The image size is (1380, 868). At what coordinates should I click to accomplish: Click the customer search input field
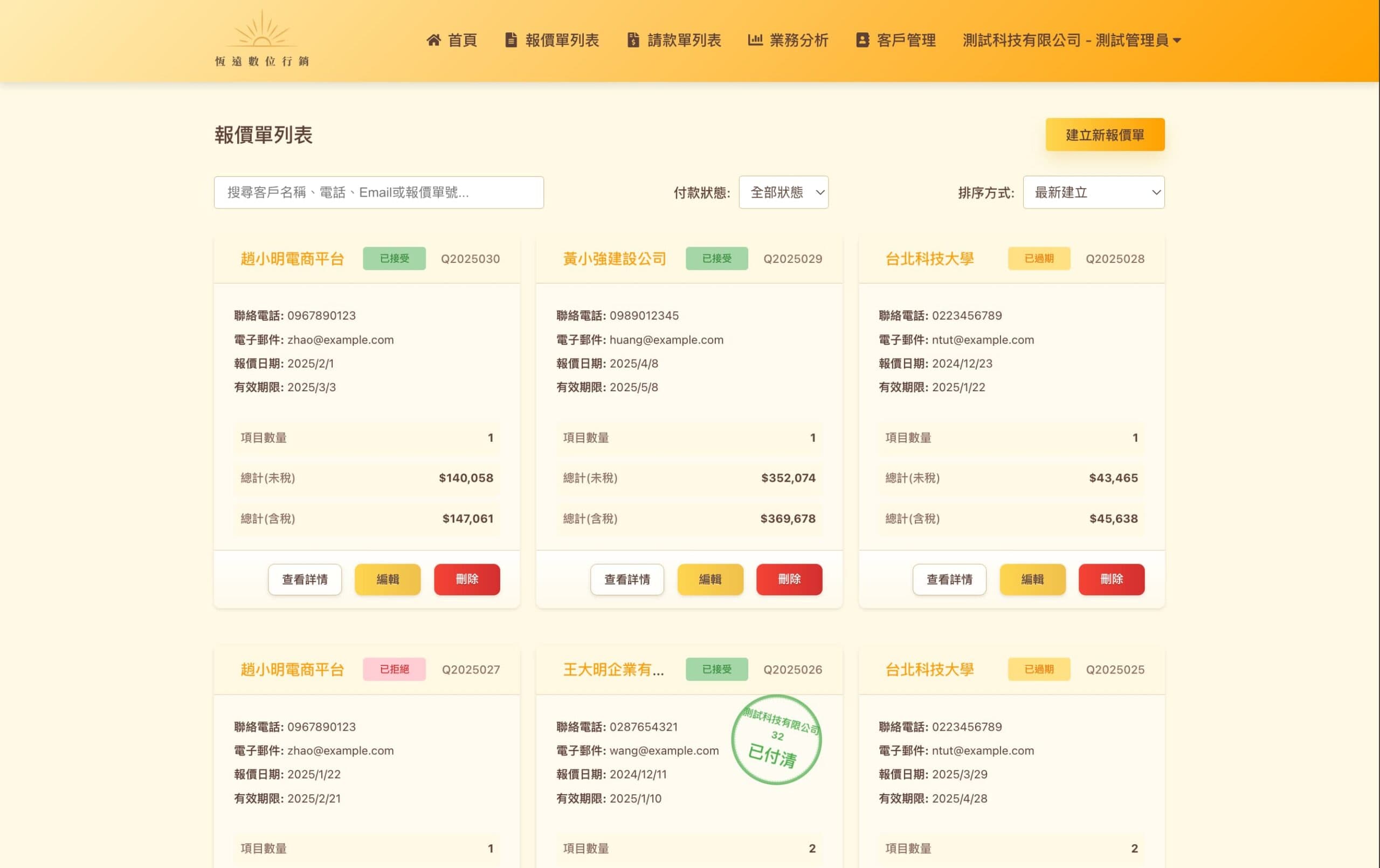tap(378, 192)
